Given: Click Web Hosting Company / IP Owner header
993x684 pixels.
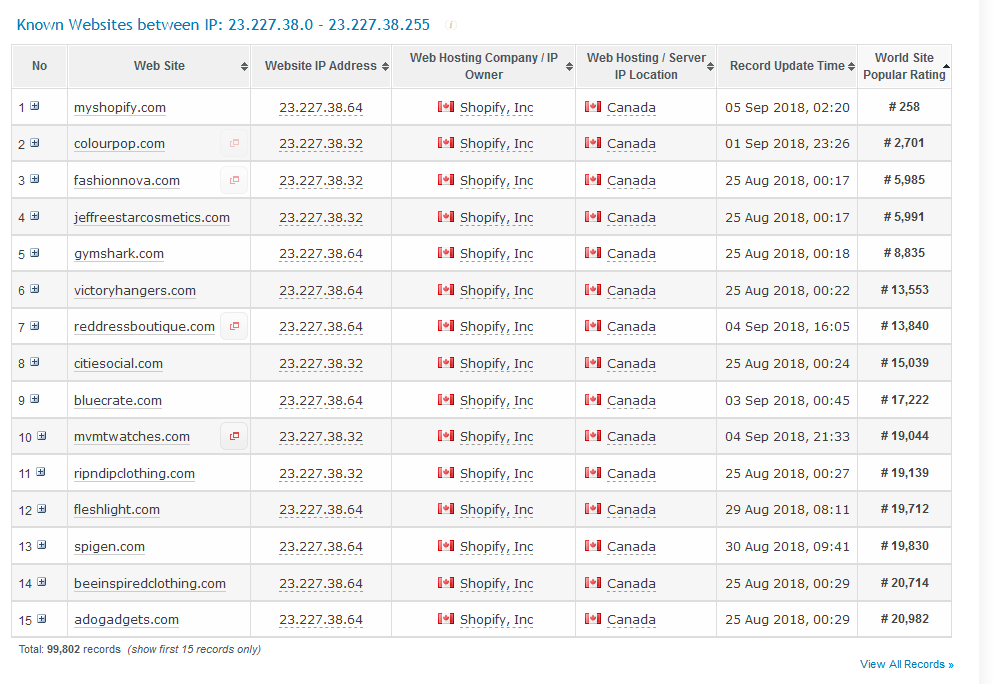Looking at the screenshot, I should [483, 66].
